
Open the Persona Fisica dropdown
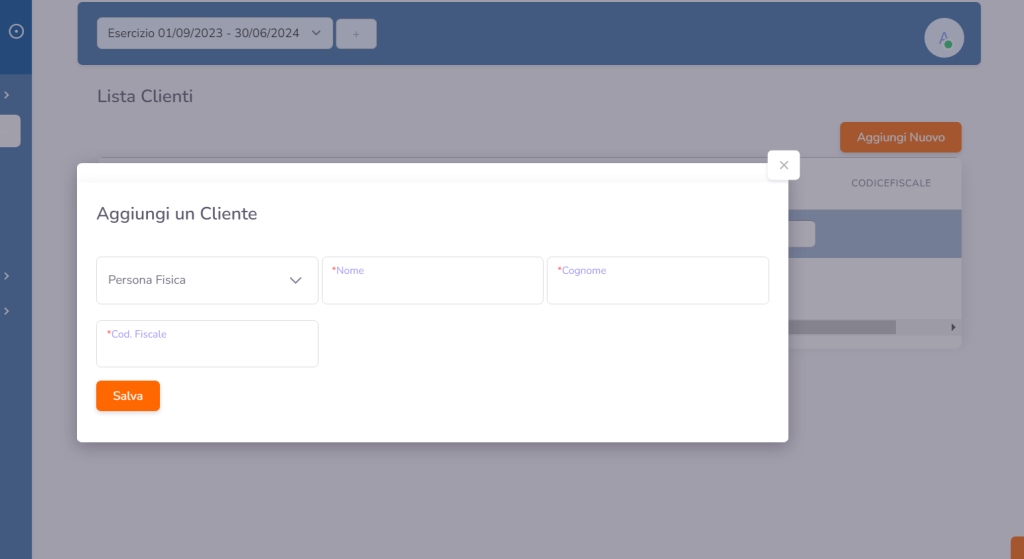pyautogui.click(x=207, y=280)
